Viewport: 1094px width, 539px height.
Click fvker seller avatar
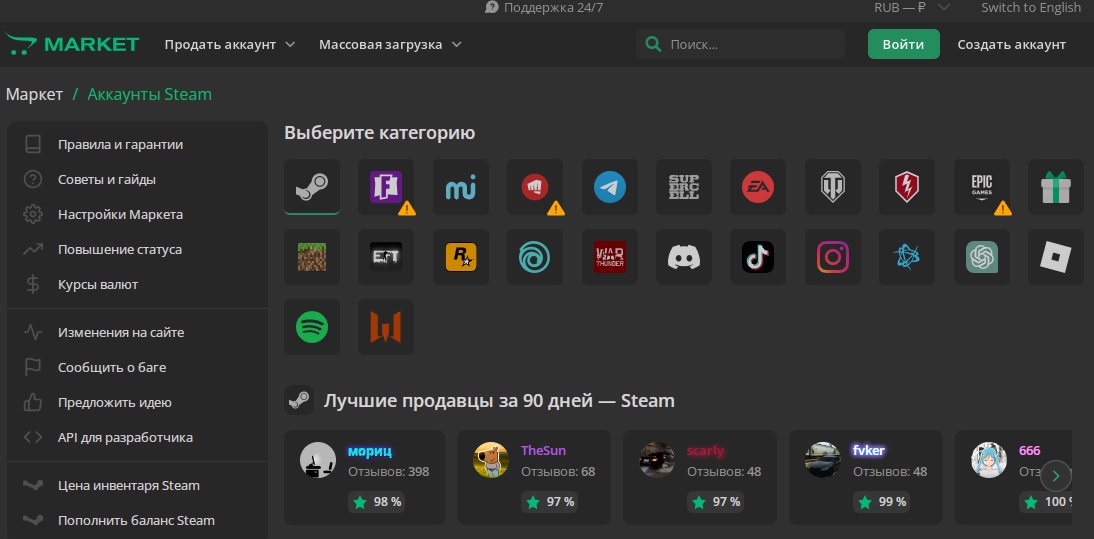coord(823,460)
